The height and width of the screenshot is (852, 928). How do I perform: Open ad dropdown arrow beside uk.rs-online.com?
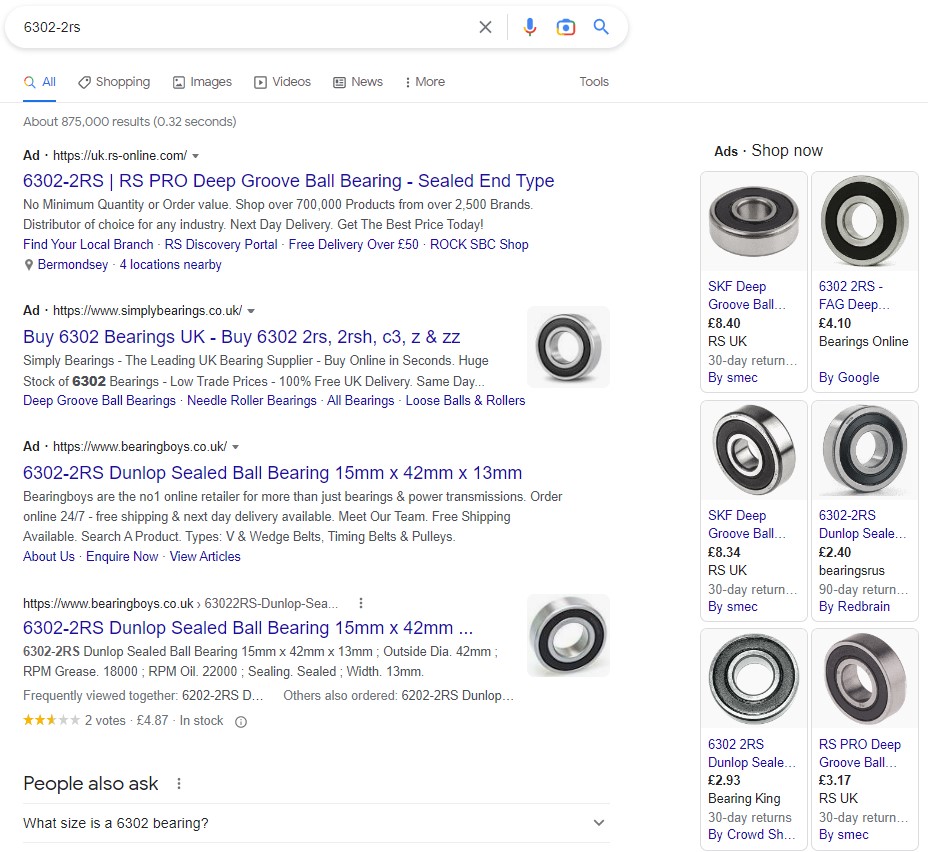pos(196,156)
